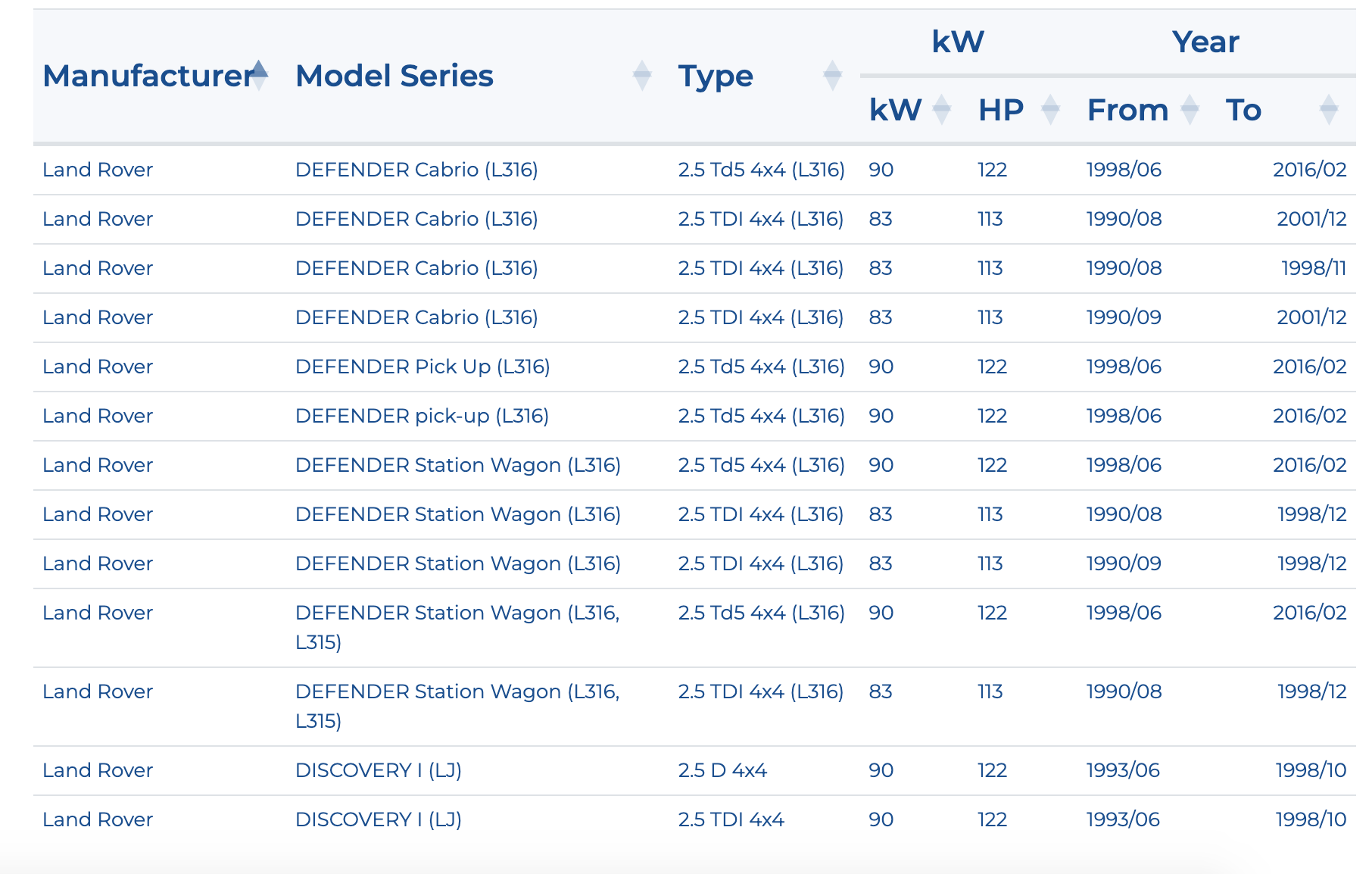Viewport: 1372px width, 874px height.
Task: Select DEFENDER pick-up (L316) lowercase model cell
Action: tap(422, 416)
